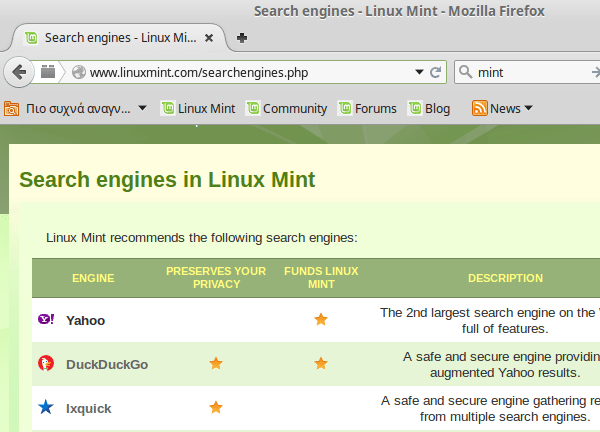This screenshot has height=432, width=600.
Task: Open the News bookmark folder
Action: 502,109
